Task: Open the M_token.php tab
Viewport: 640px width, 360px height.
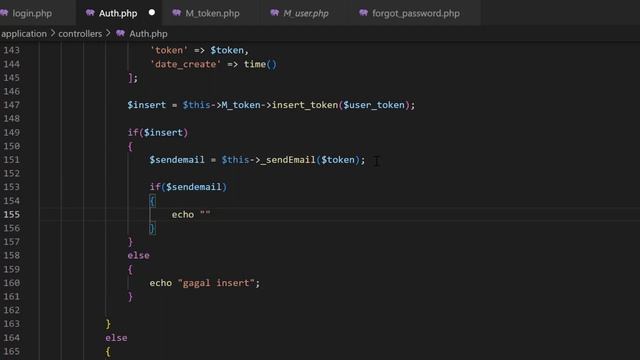Action: point(212,13)
